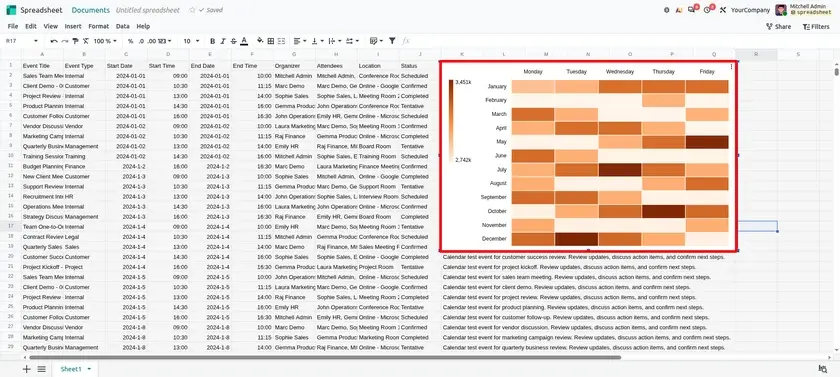This screenshot has width=840, height=377.
Task: Expand the Sheet1 tab dropdown arrow
Action: pos(89,369)
